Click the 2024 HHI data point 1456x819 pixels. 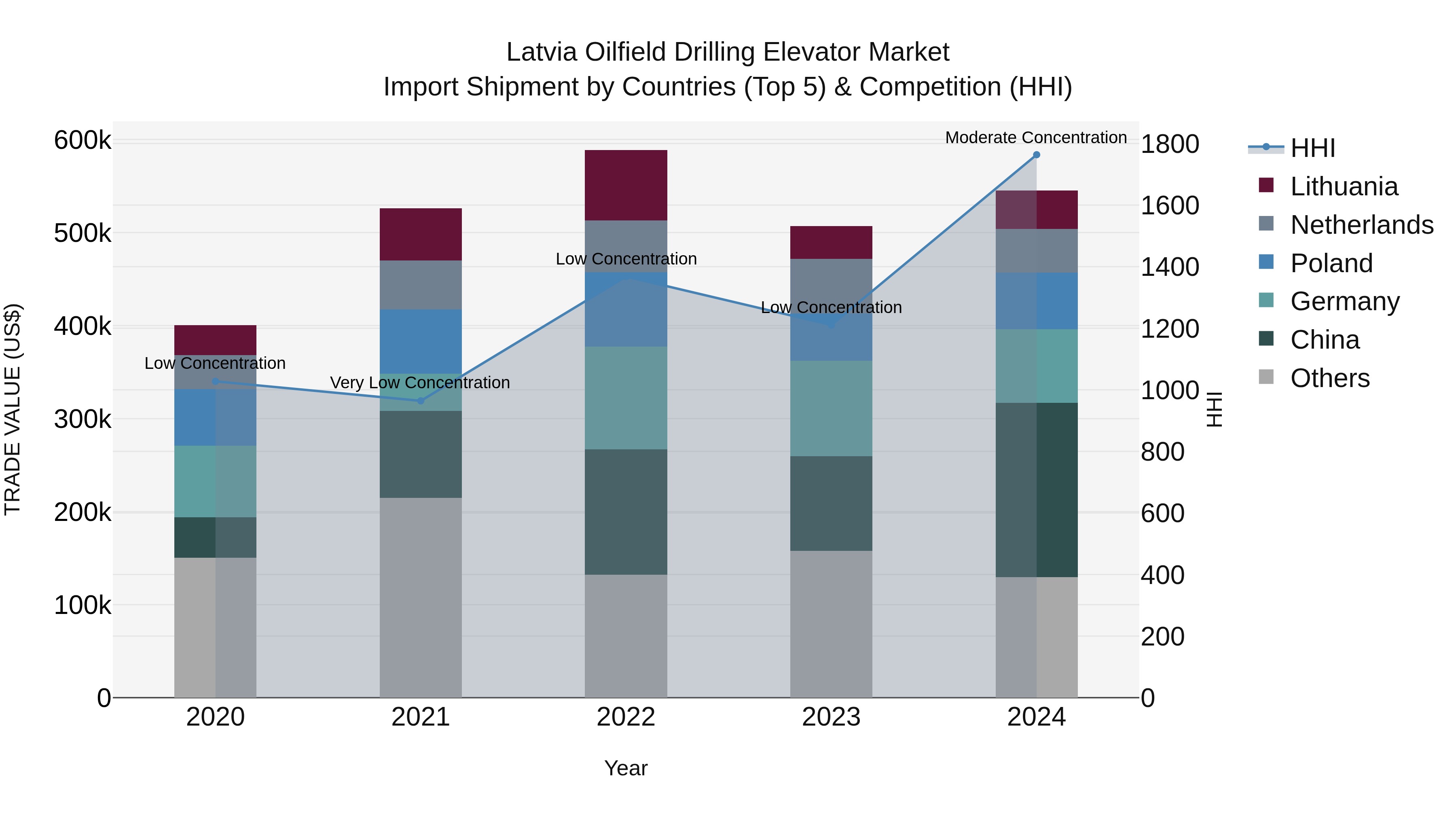coord(1037,155)
